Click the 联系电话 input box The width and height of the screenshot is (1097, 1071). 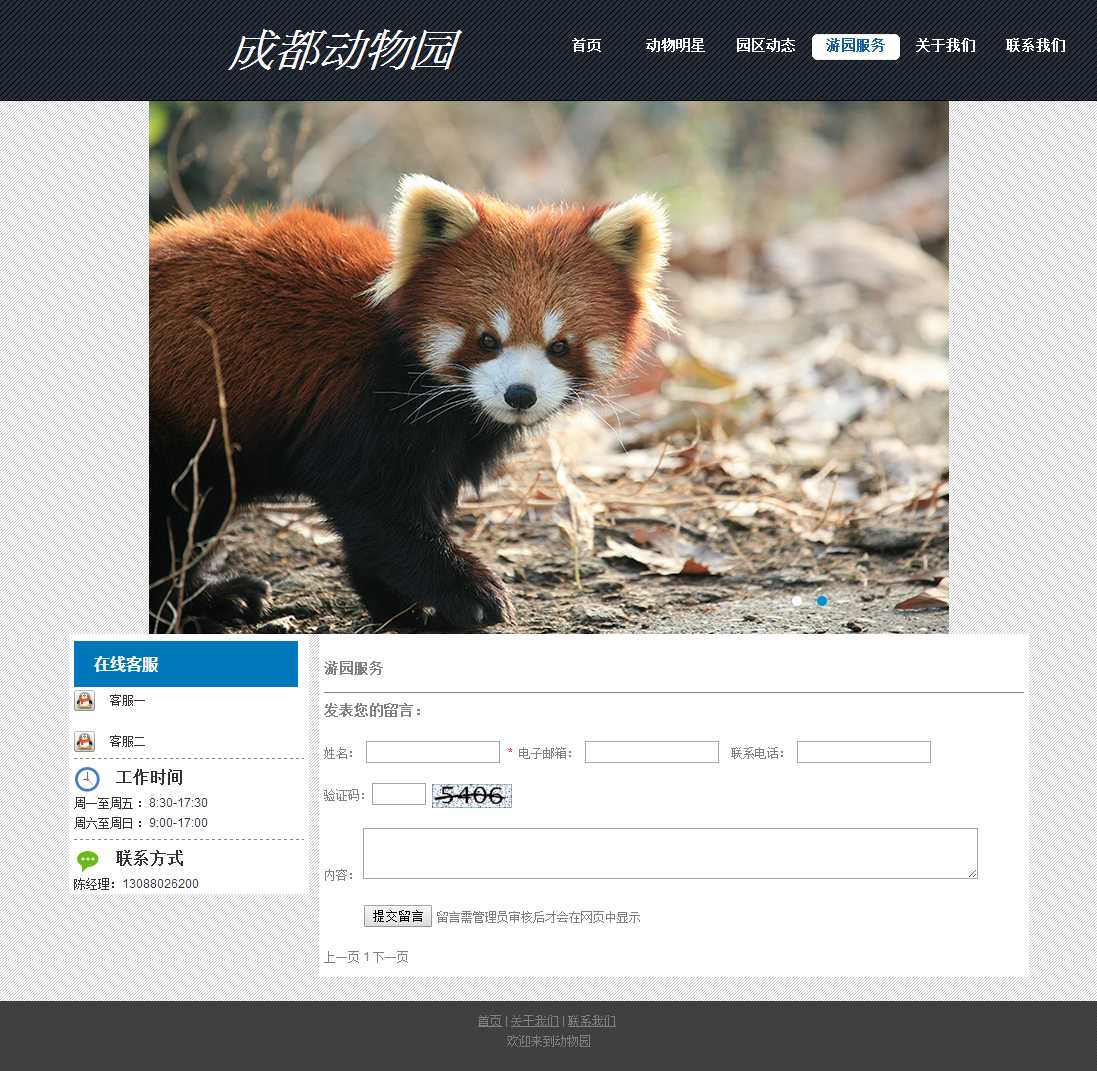[x=863, y=752]
